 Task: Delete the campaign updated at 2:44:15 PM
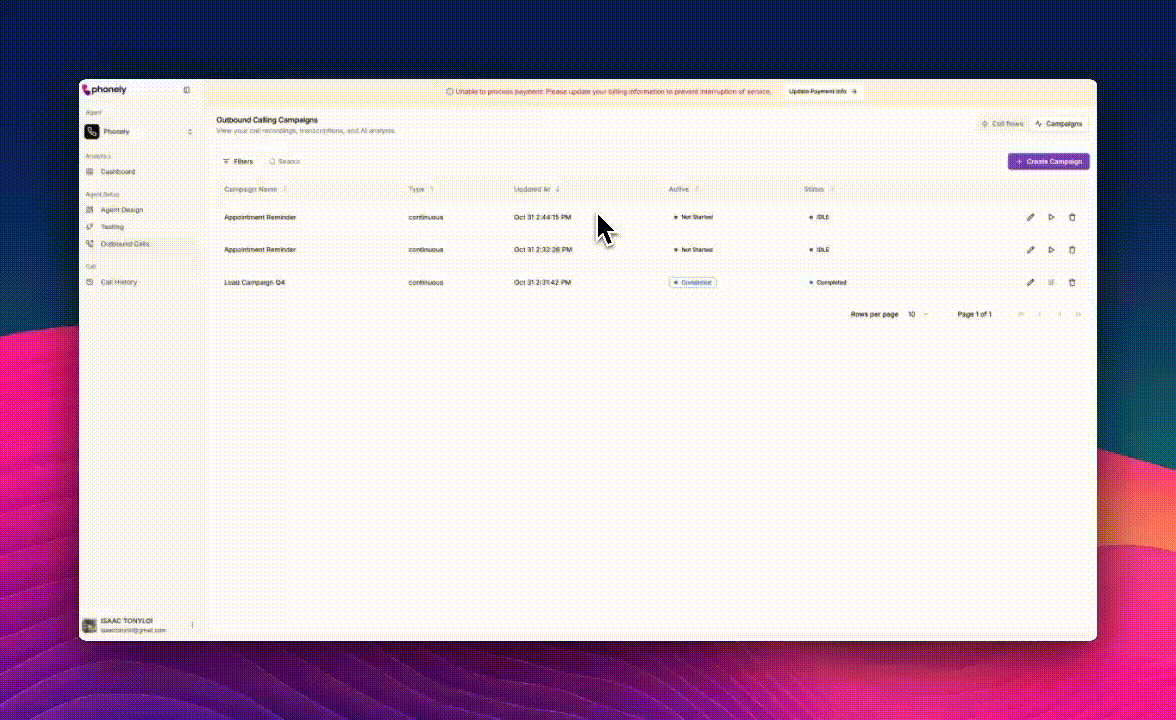point(1072,218)
